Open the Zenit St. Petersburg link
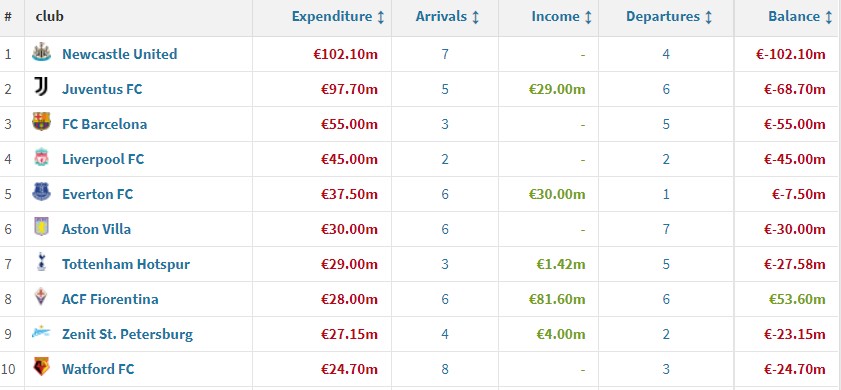 127,334
